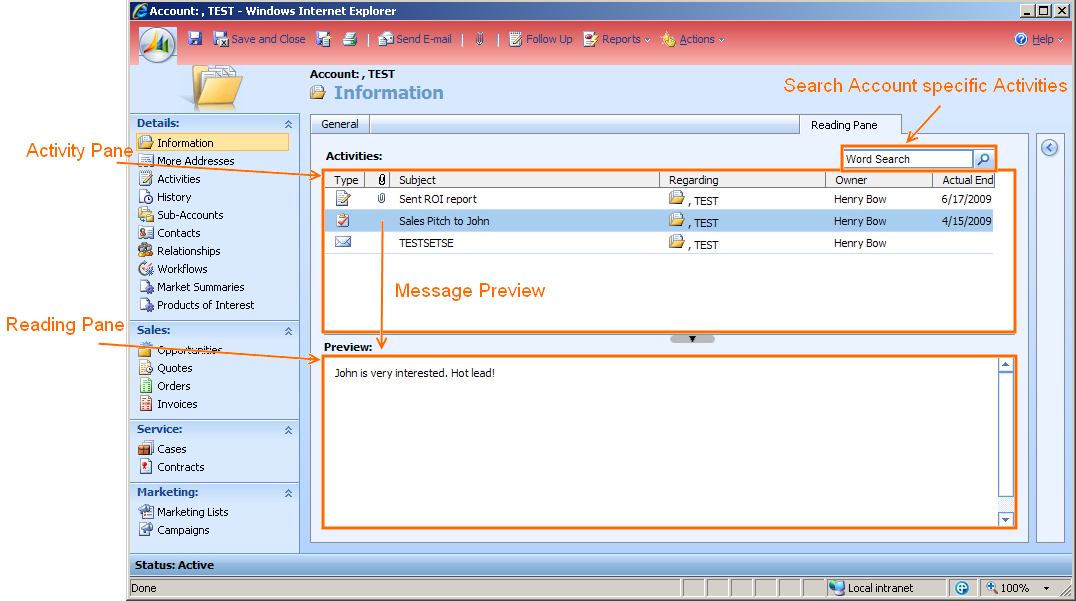This screenshot has width=1076, height=601.
Task: Click the magnifier search button
Action: point(983,158)
